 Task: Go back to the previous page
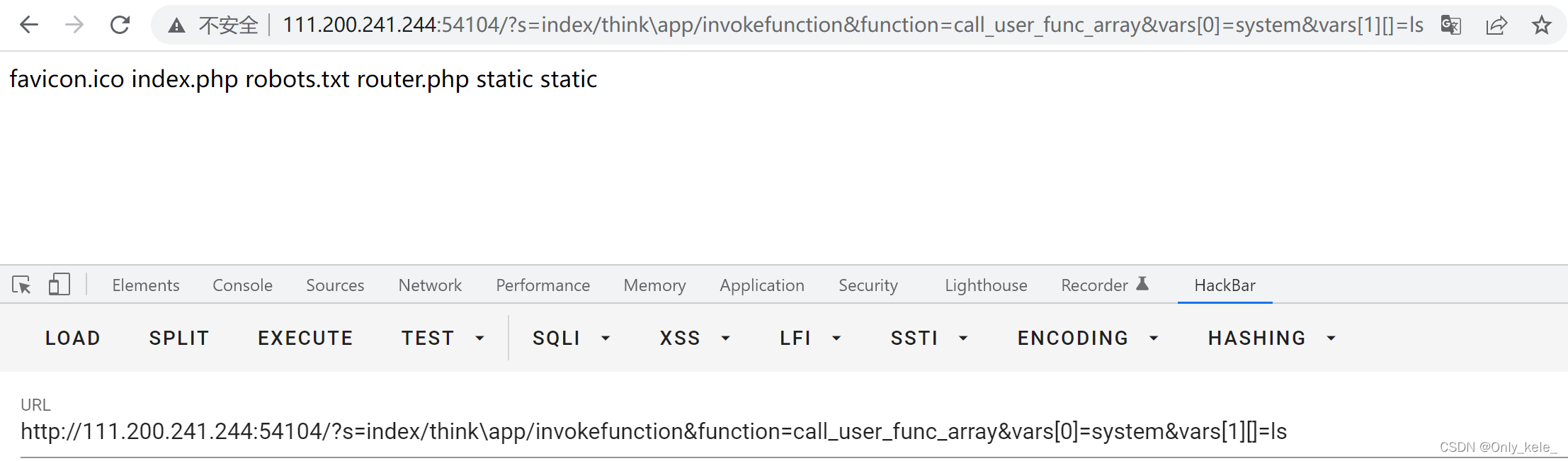(x=29, y=25)
